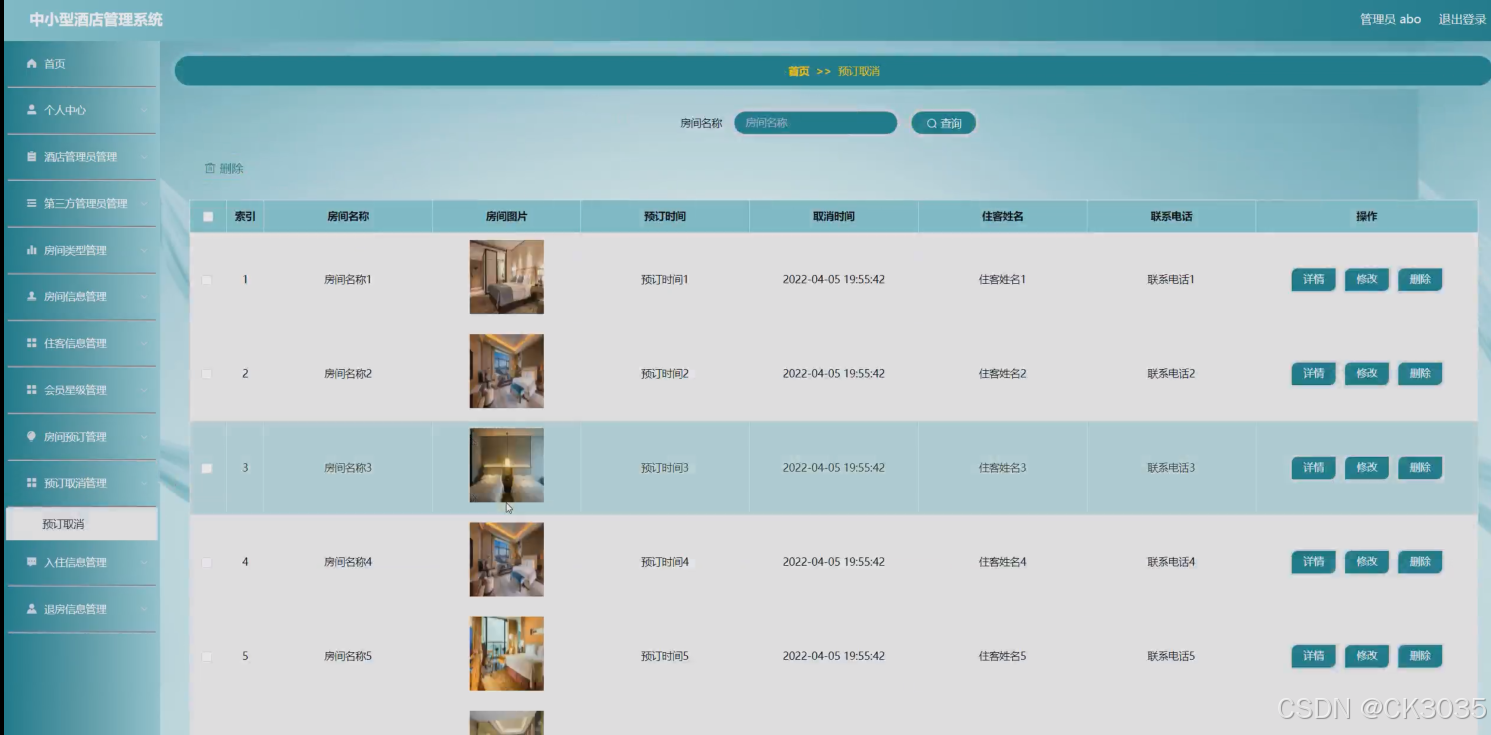Click the pin icon beside 房间预订管理
The height and width of the screenshot is (735, 1491).
tap(31, 436)
